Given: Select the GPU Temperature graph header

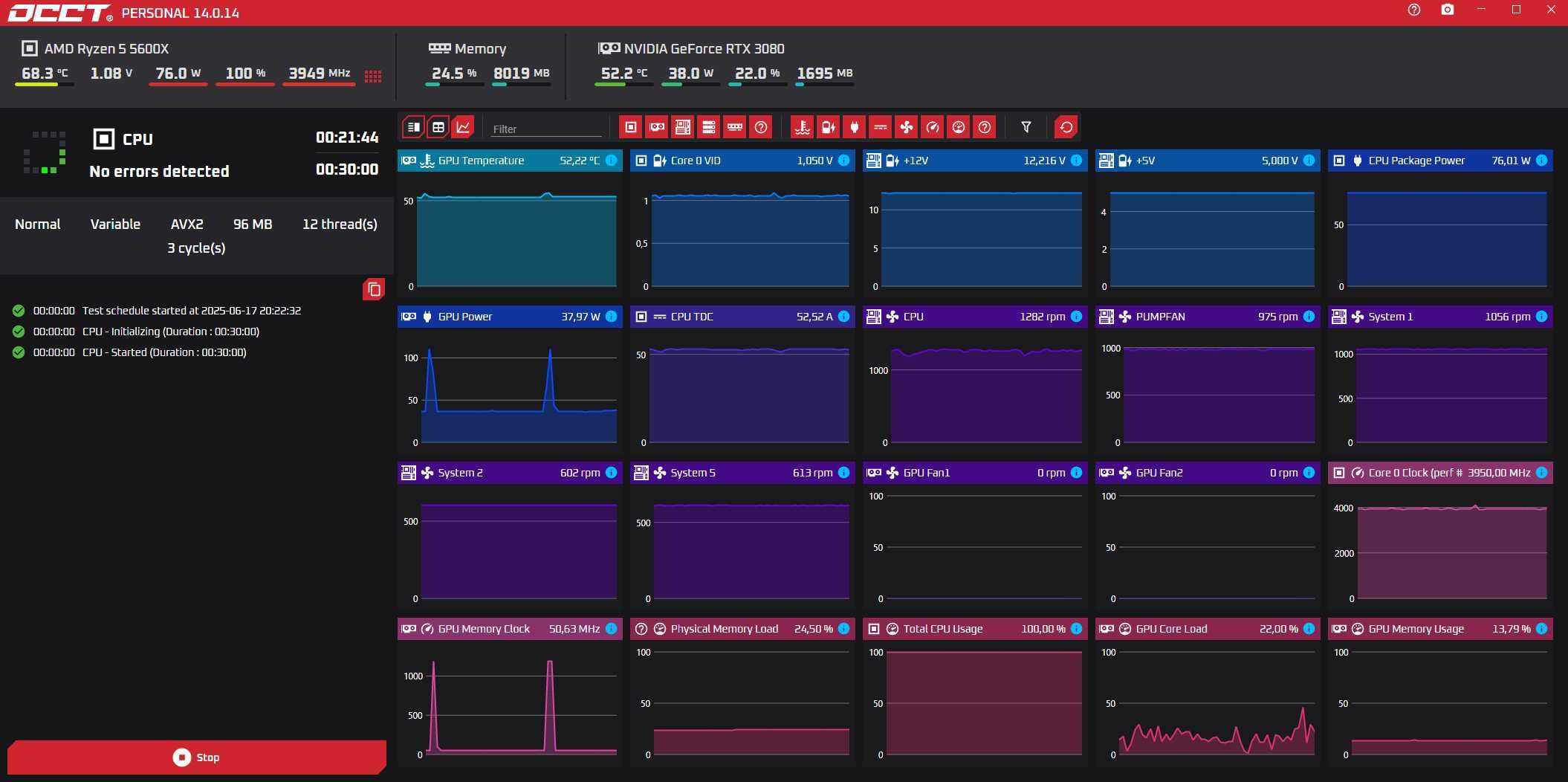Looking at the screenshot, I should (510, 161).
